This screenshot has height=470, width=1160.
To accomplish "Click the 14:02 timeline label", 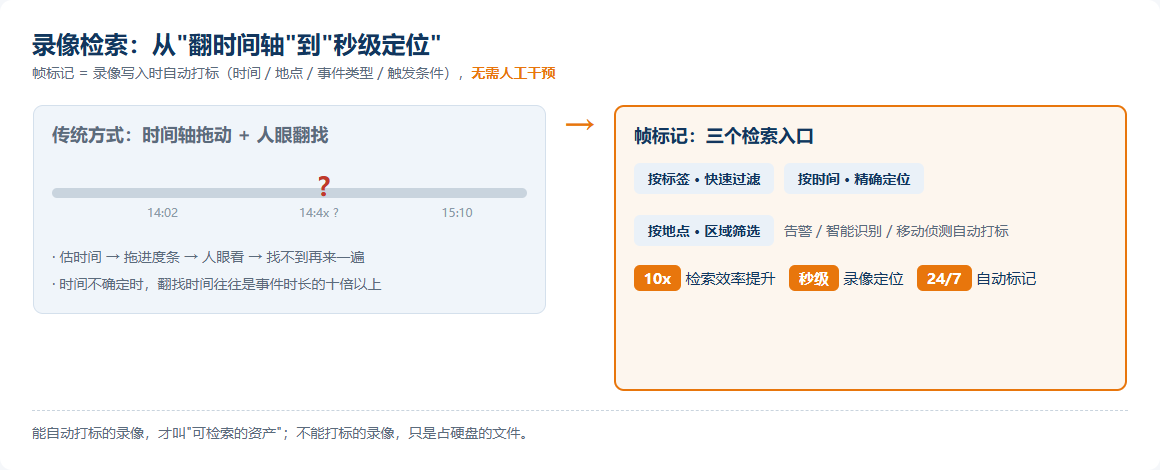I will pyautogui.click(x=163, y=213).
